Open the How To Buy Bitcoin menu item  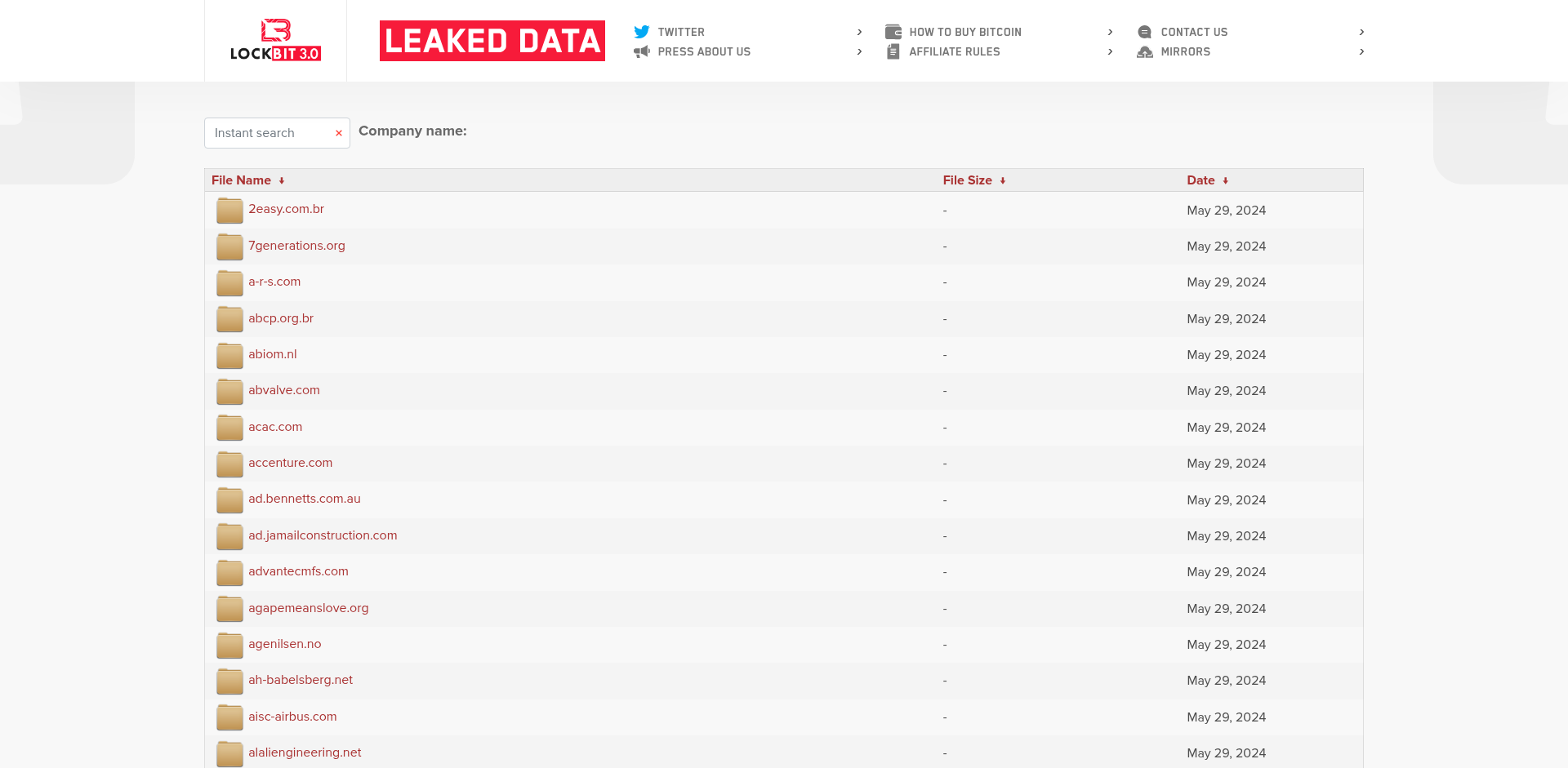click(x=965, y=32)
